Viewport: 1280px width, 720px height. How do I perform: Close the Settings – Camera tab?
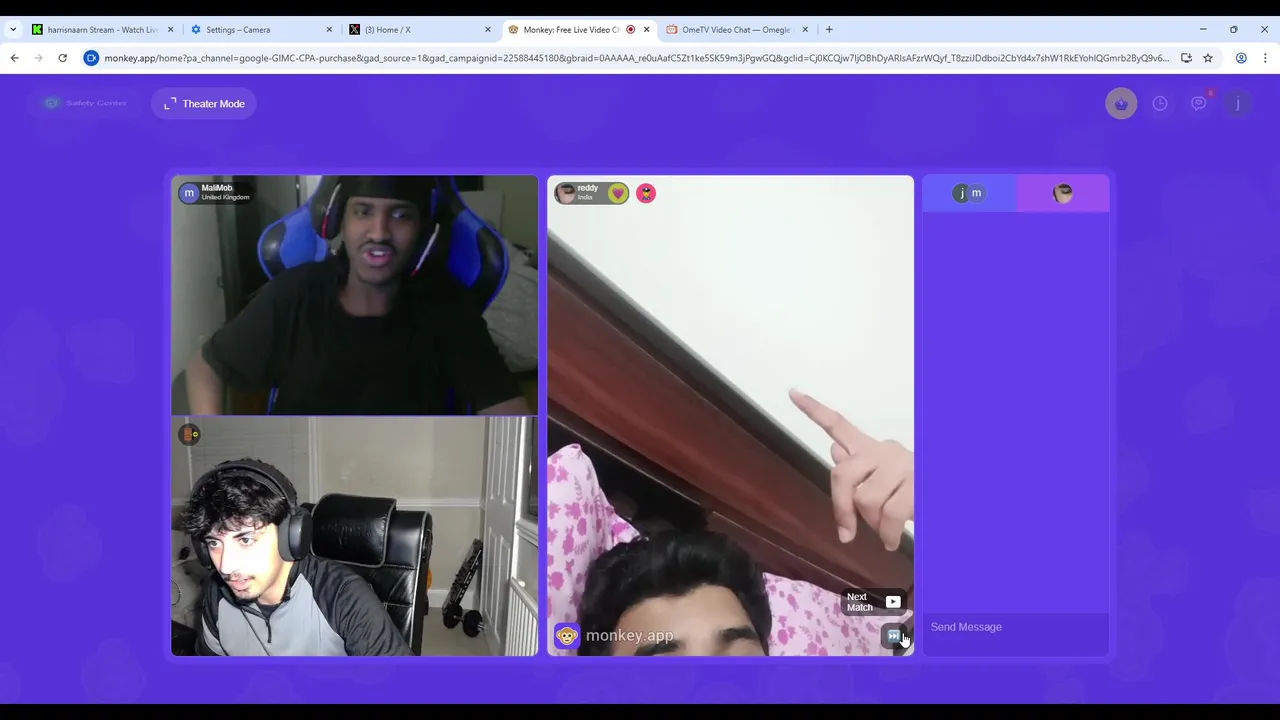(329, 30)
